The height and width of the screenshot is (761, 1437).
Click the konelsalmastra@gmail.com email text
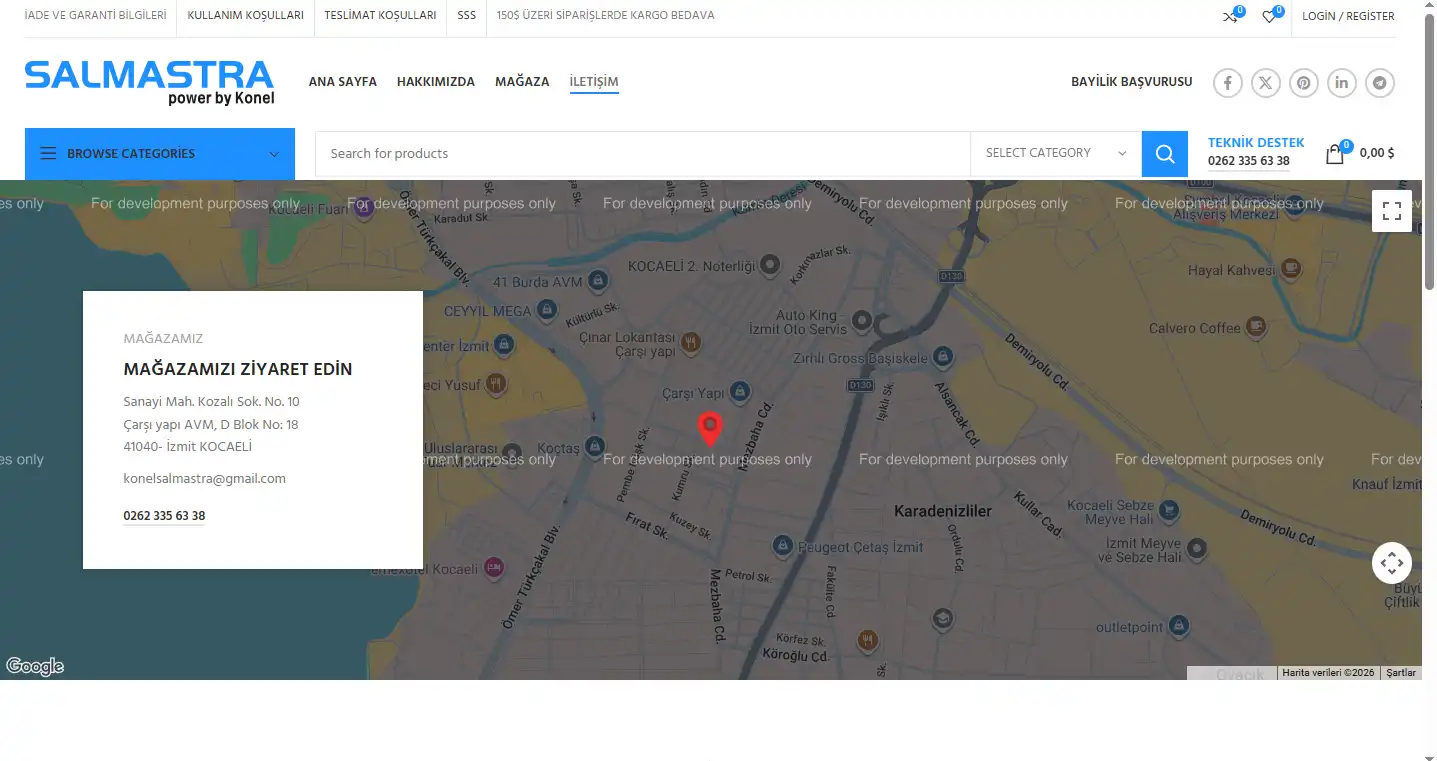pyautogui.click(x=204, y=479)
